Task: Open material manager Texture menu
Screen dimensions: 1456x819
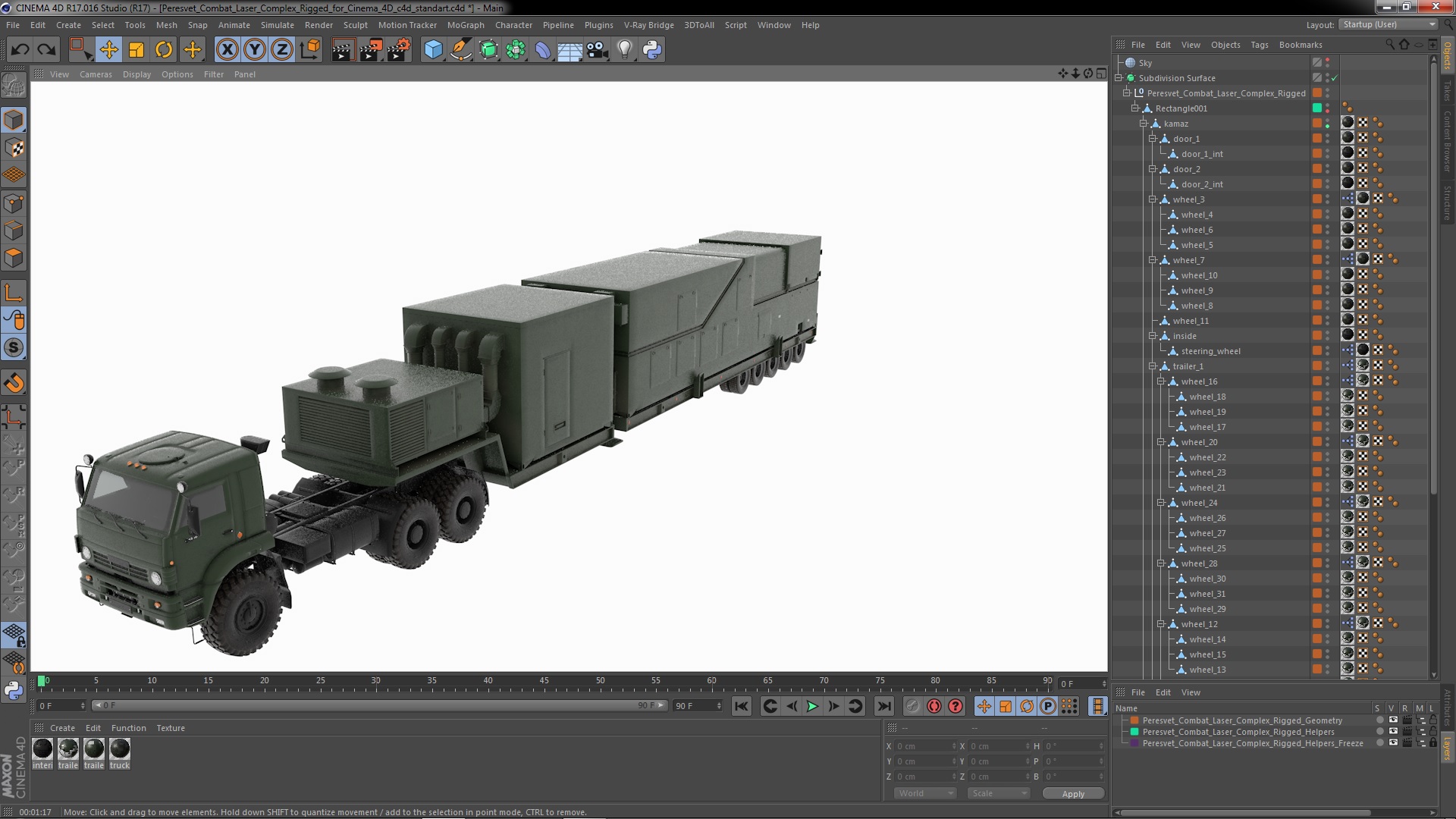Action: (171, 728)
